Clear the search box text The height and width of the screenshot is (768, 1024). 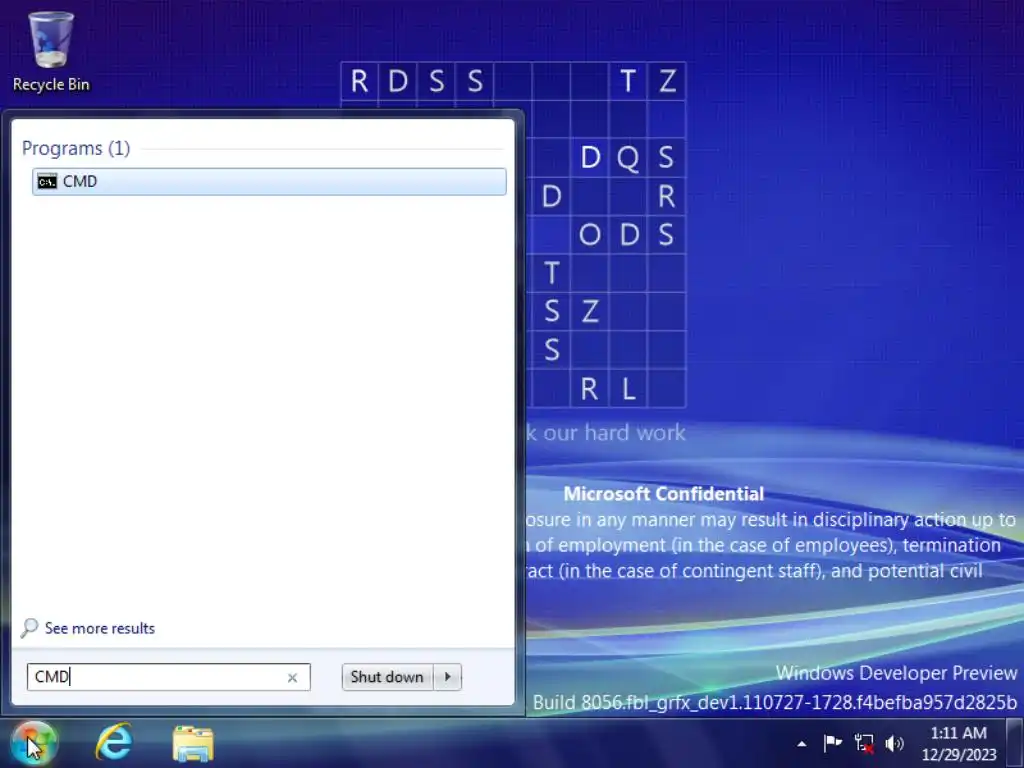pyautogui.click(x=293, y=678)
